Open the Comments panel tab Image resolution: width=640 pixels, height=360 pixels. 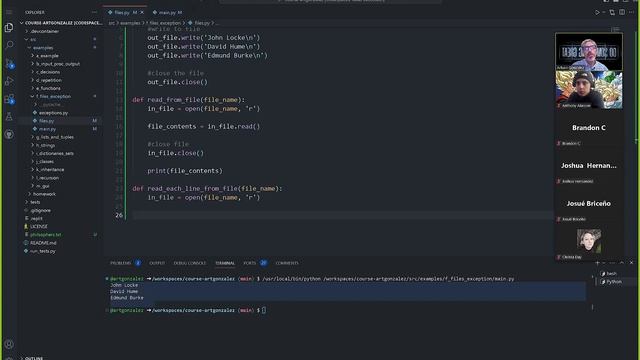coord(287,263)
